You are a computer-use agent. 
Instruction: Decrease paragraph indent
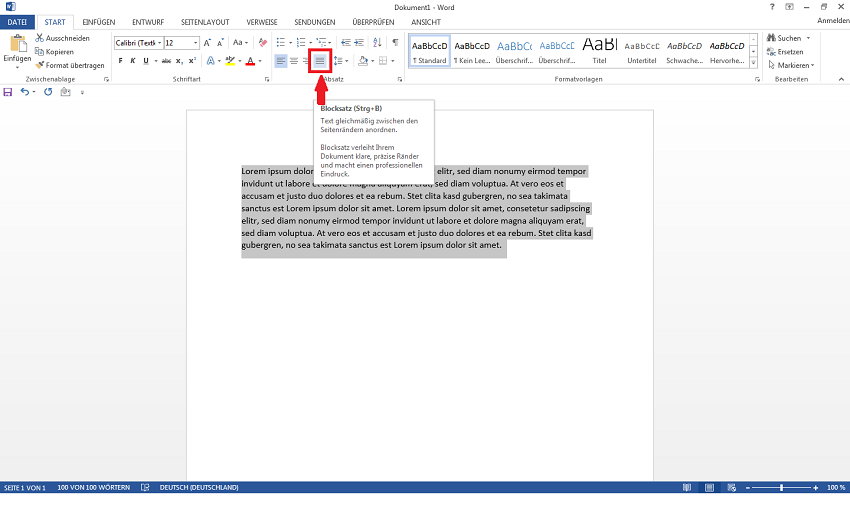coord(345,42)
